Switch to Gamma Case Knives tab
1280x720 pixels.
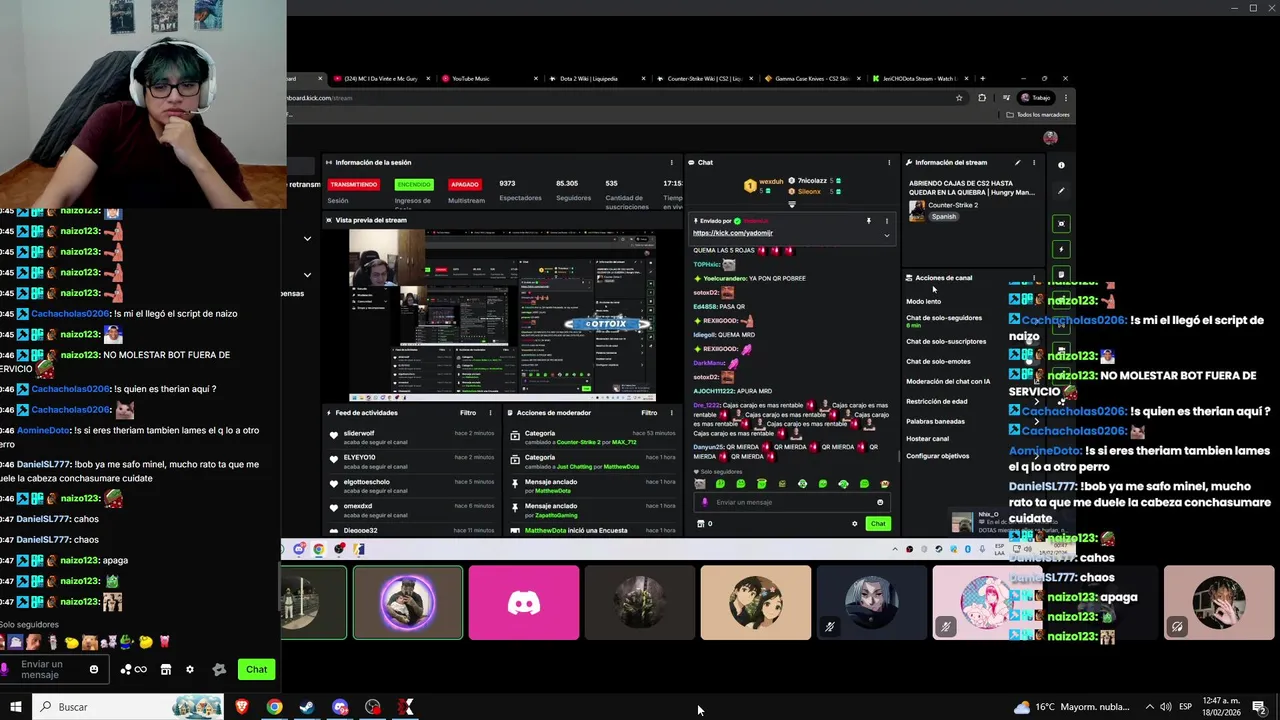[x=812, y=78]
